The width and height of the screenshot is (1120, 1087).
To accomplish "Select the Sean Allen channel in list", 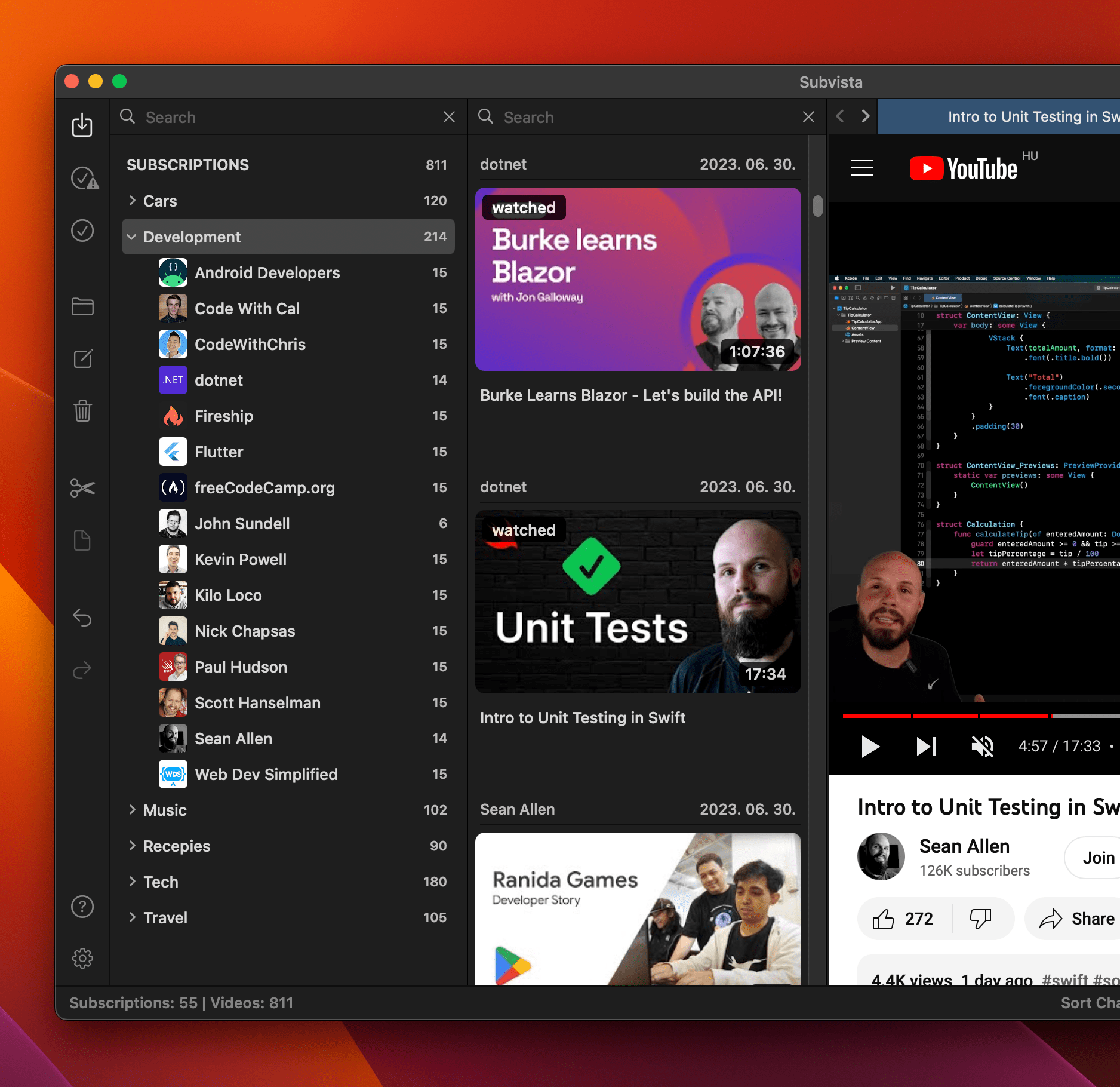I will tap(233, 739).
